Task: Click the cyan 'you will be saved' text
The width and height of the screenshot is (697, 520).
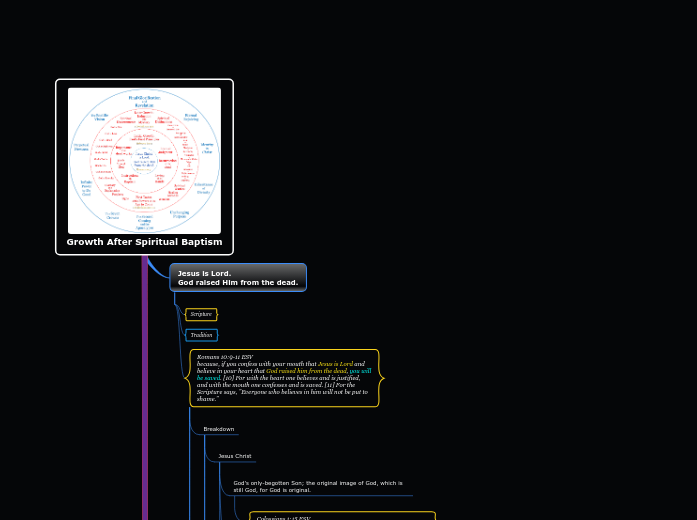Action: (360, 371)
